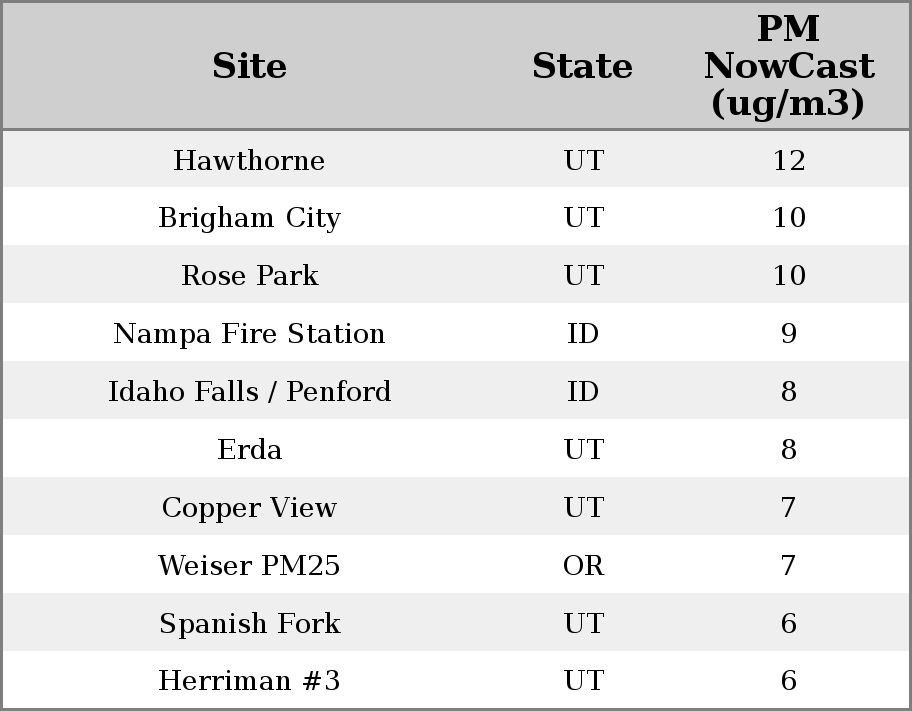The image size is (912, 711).
Task: Click the Site column header
Action: [x=249, y=67]
